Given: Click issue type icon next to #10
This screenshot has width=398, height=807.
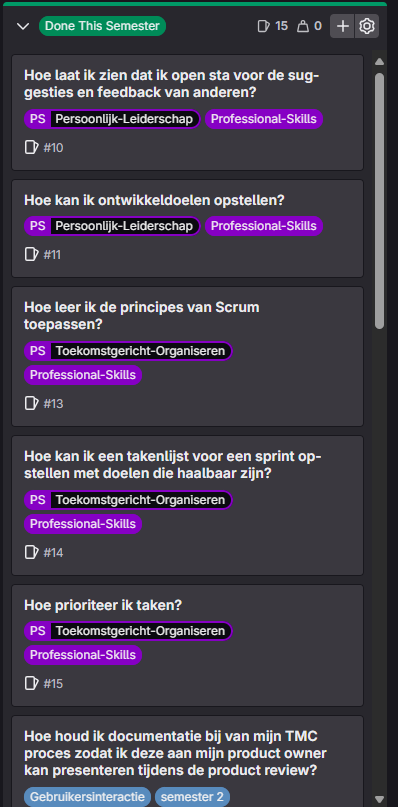Looking at the screenshot, I should [x=31, y=148].
